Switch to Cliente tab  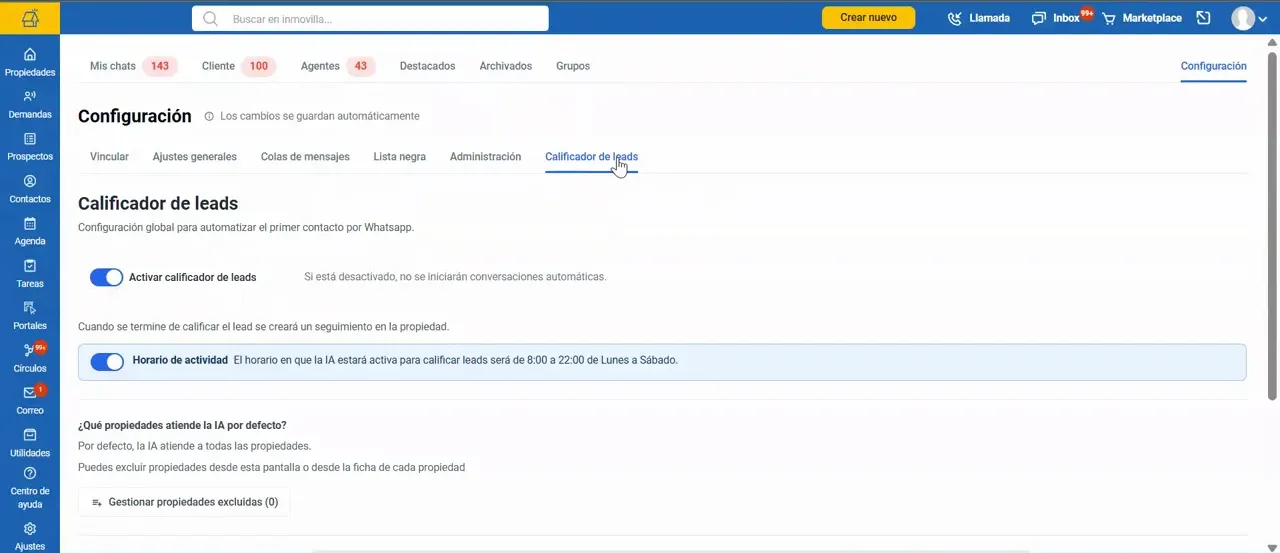click(x=218, y=66)
